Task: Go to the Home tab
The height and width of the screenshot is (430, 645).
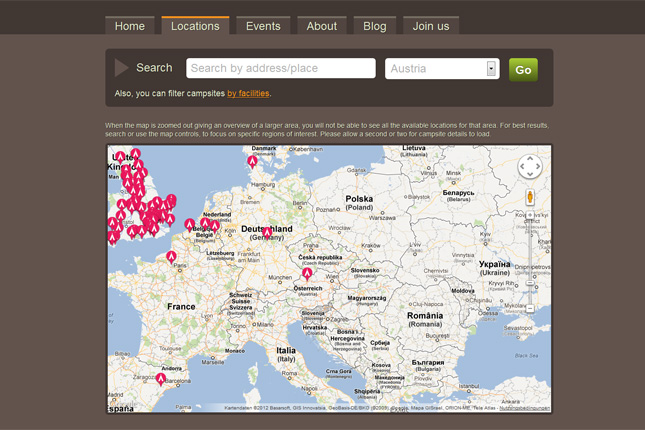Action: (x=130, y=26)
